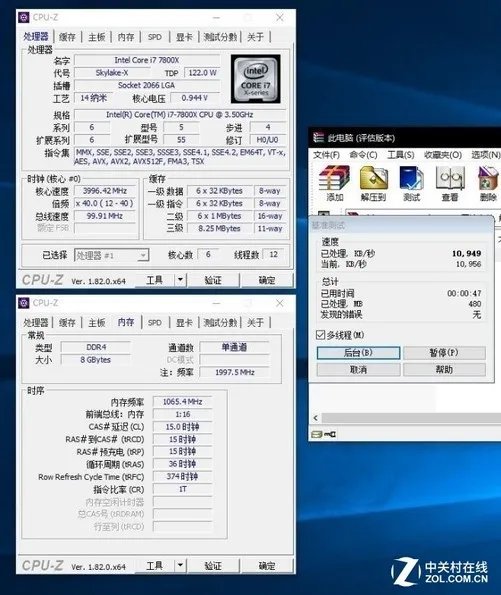Open the Commands (命令) menu in WinRAR
Screen dimensions: 501x595
coord(363,155)
